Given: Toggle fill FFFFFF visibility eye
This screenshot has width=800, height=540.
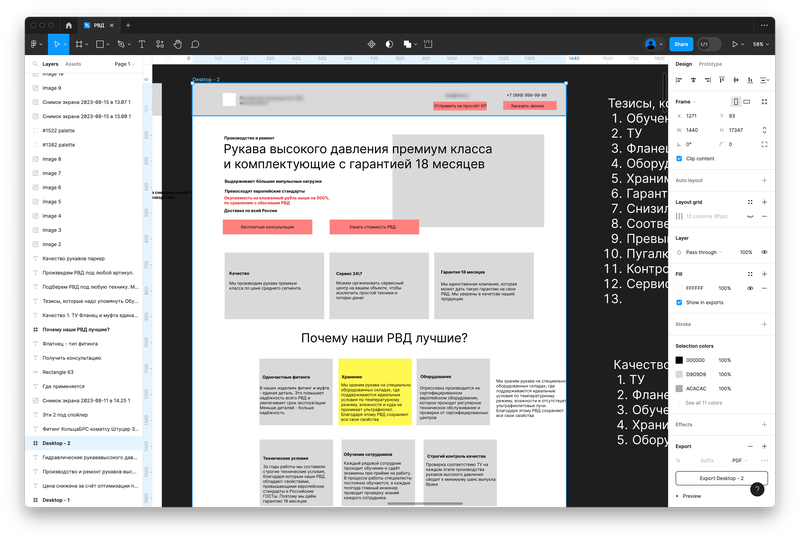Looking at the screenshot, I should coord(750,288).
